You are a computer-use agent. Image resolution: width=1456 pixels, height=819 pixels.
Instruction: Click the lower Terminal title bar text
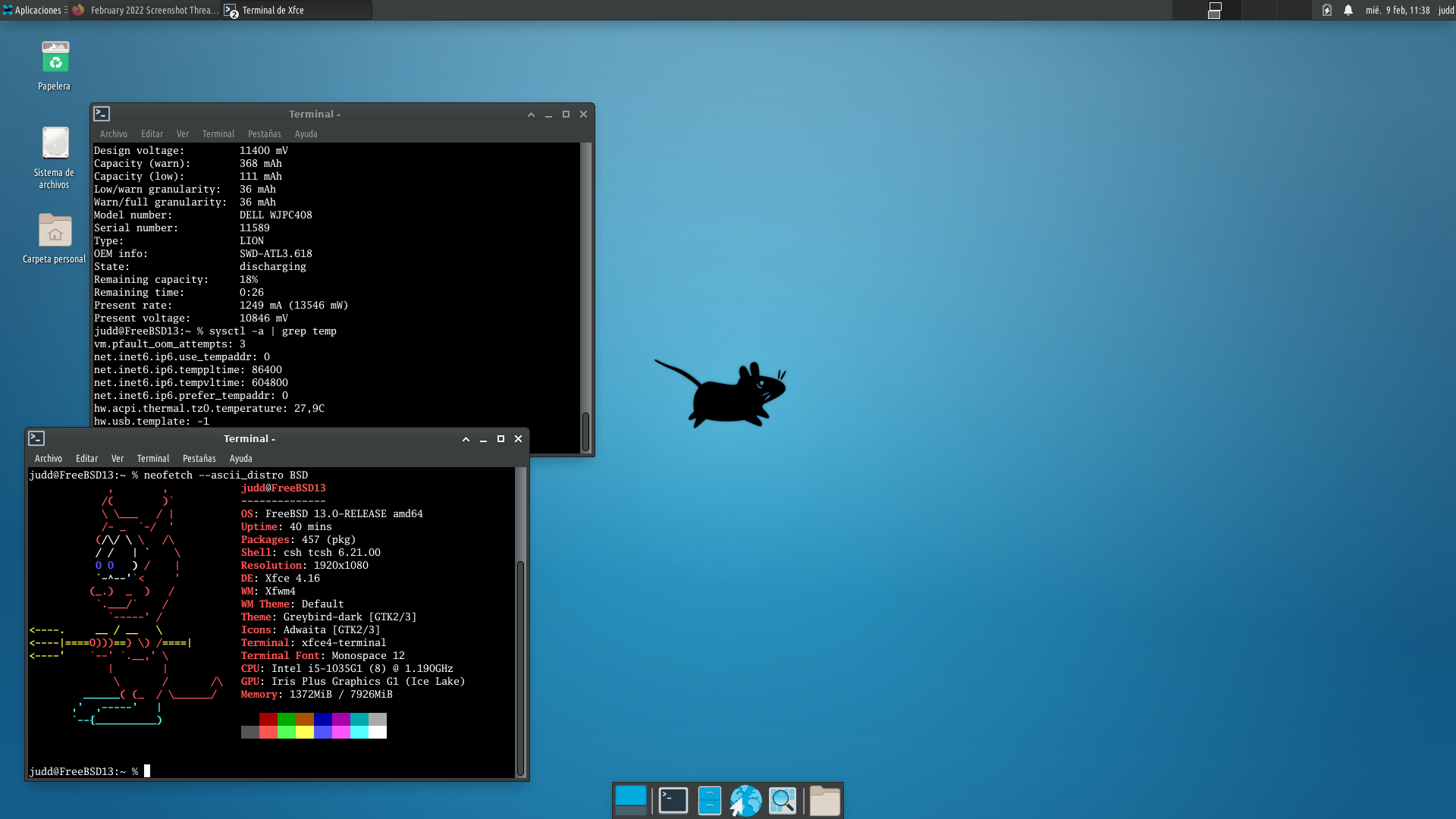(x=249, y=438)
